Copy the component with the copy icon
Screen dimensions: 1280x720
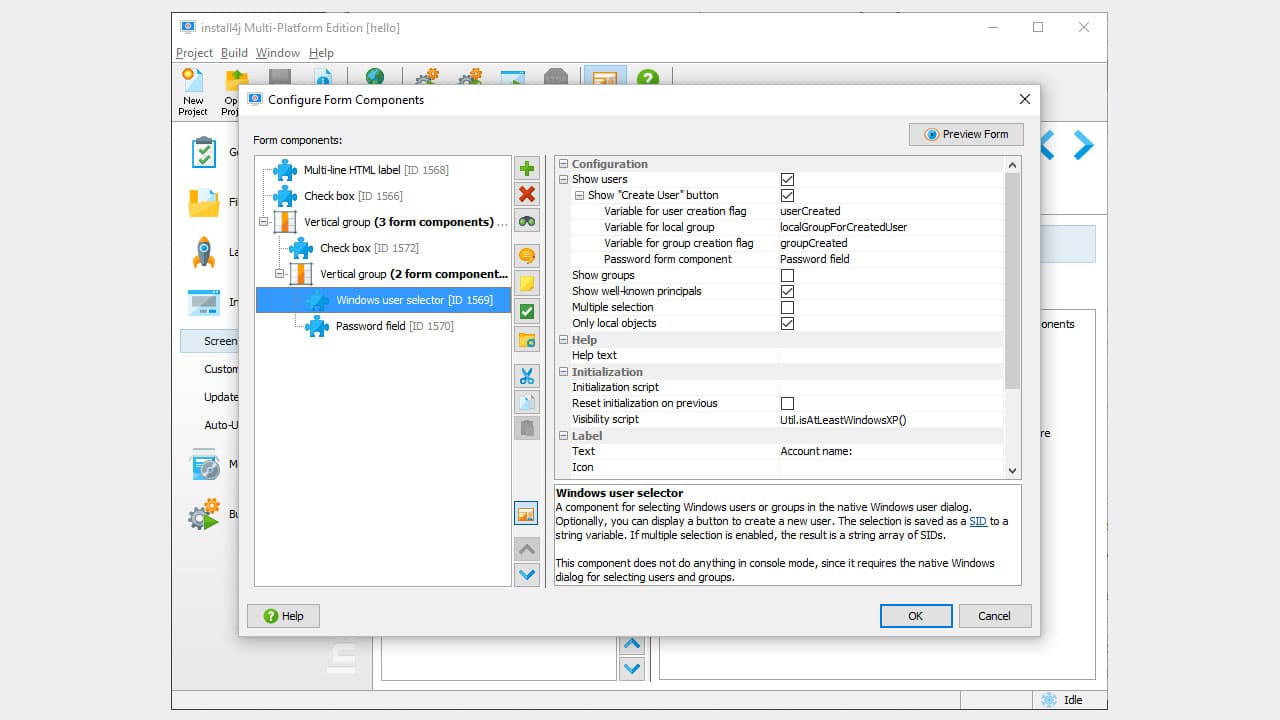[x=527, y=401]
